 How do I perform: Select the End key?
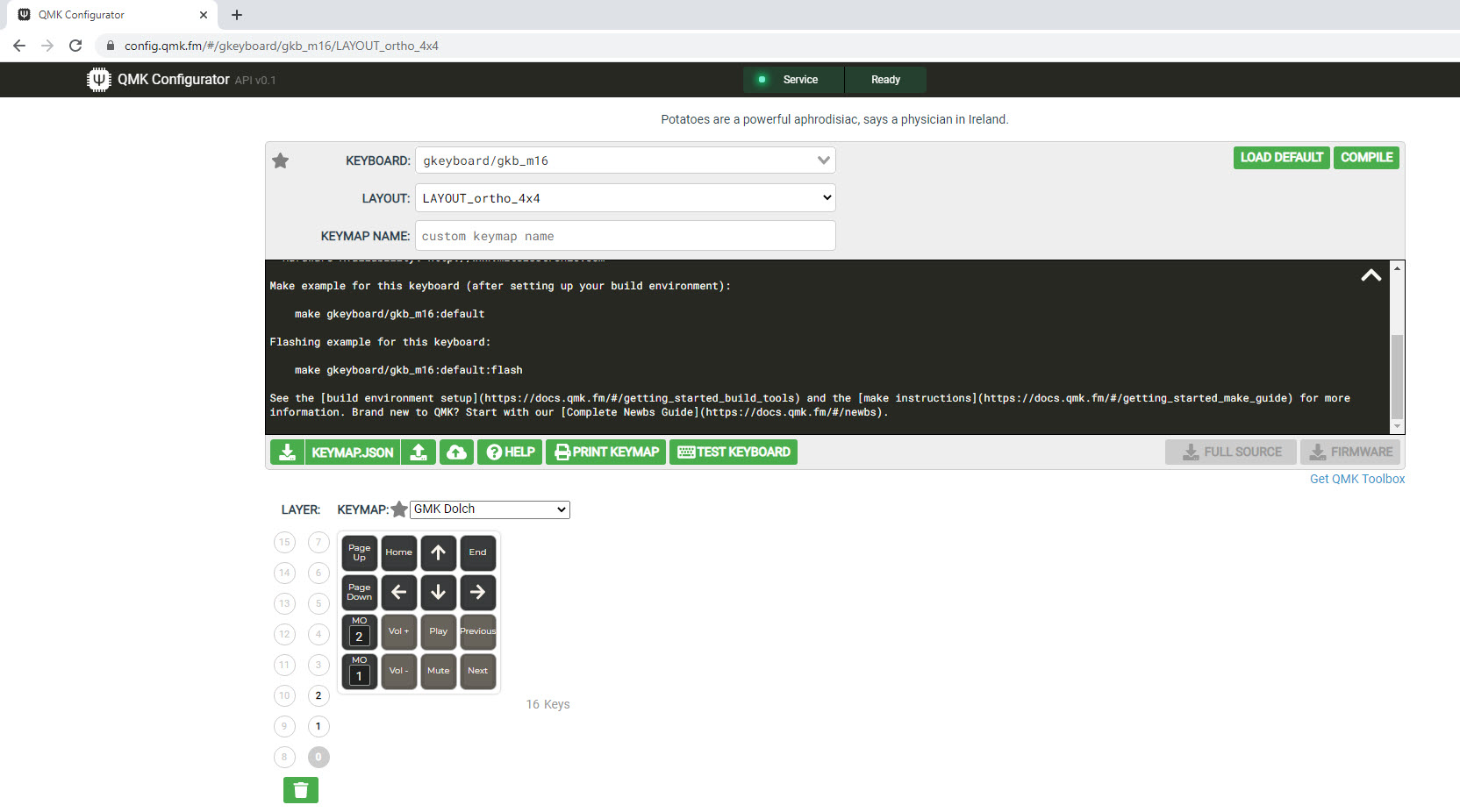478,552
